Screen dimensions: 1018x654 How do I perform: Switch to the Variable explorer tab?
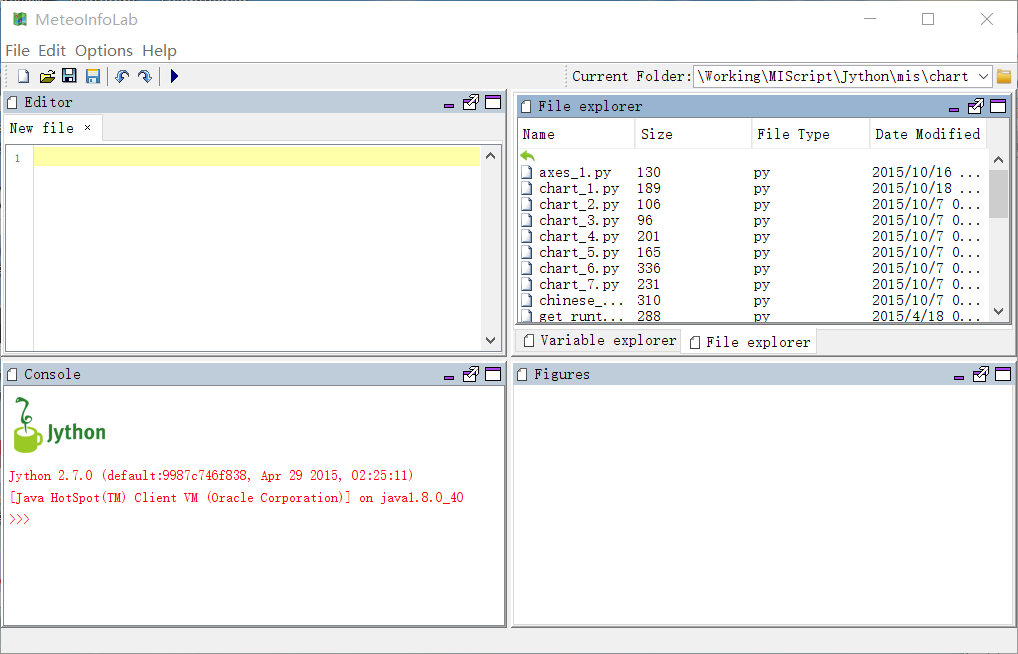(x=599, y=340)
